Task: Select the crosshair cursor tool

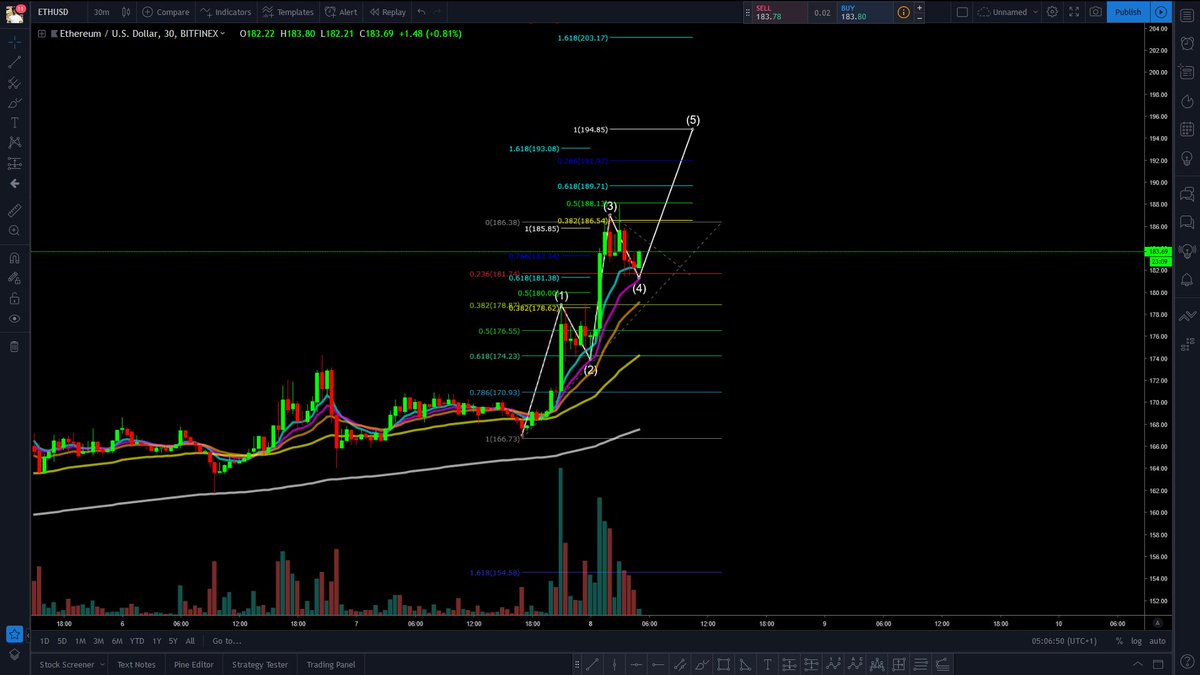Action: click(14, 42)
